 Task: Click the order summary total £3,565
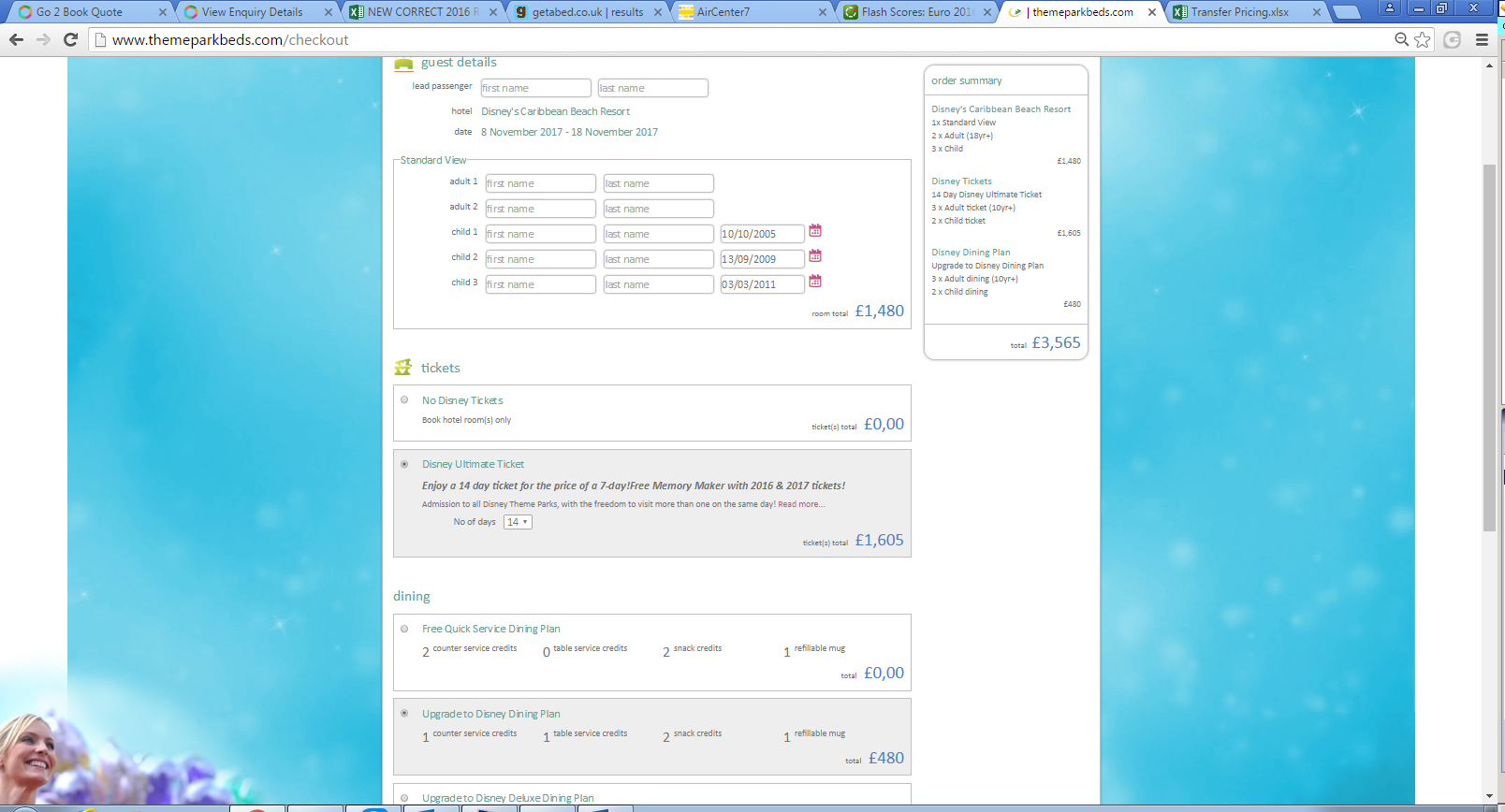click(1056, 343)
